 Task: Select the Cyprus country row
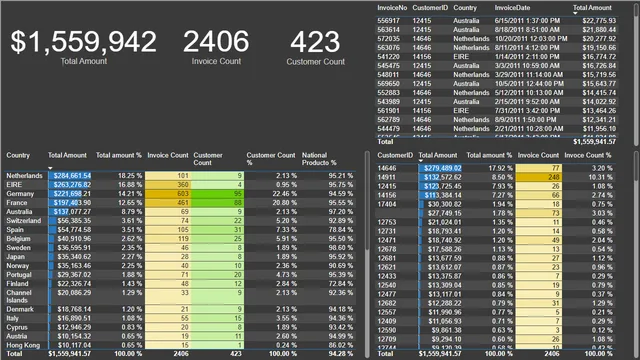pyautogui.click(x=180, y=327)
